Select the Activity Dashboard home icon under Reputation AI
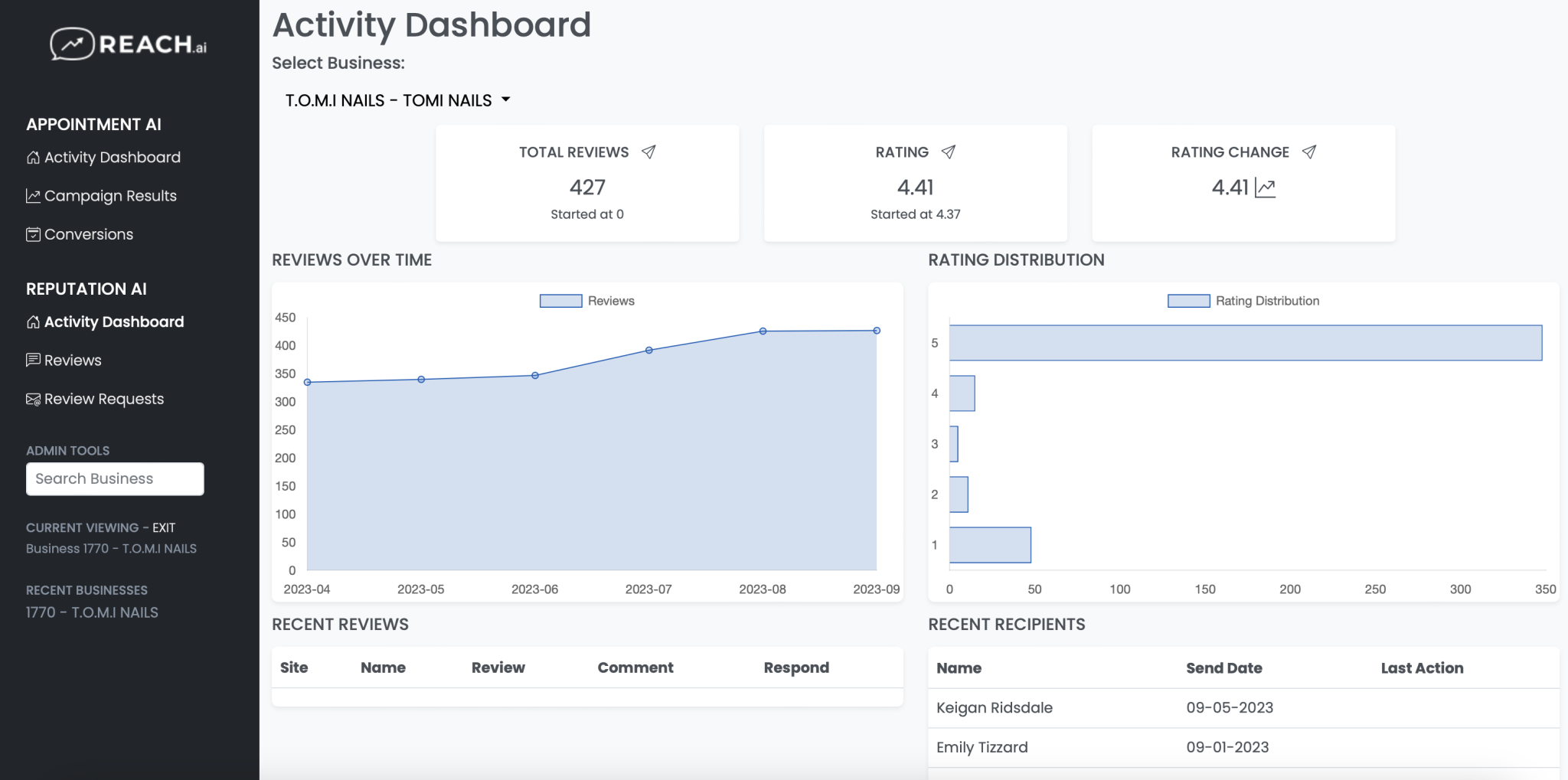Viewport: 1568px width, 780px height. click(32, 321)
